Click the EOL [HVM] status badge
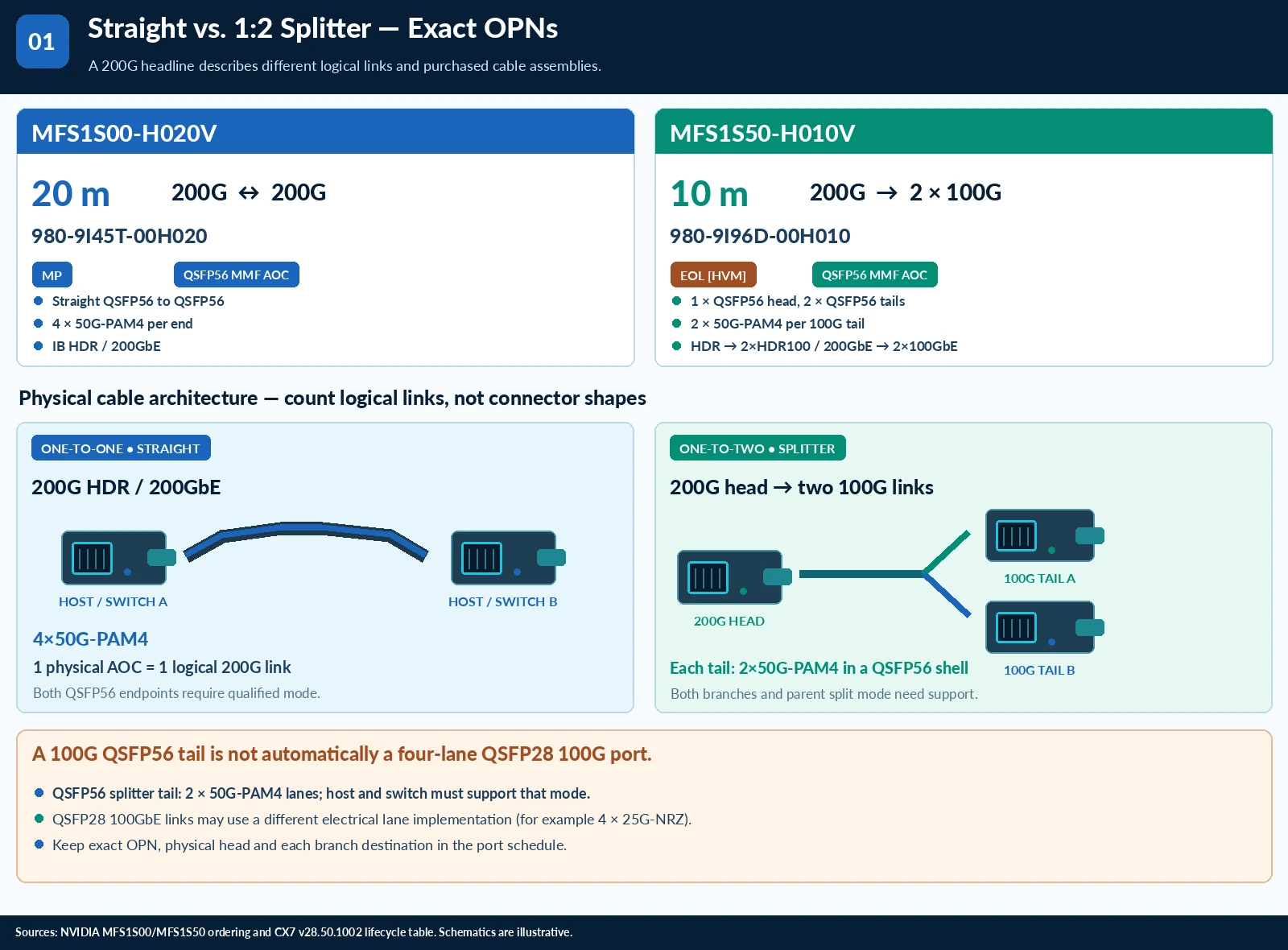The width and height of the screenshot is (1288, 950). pos(713,275)
